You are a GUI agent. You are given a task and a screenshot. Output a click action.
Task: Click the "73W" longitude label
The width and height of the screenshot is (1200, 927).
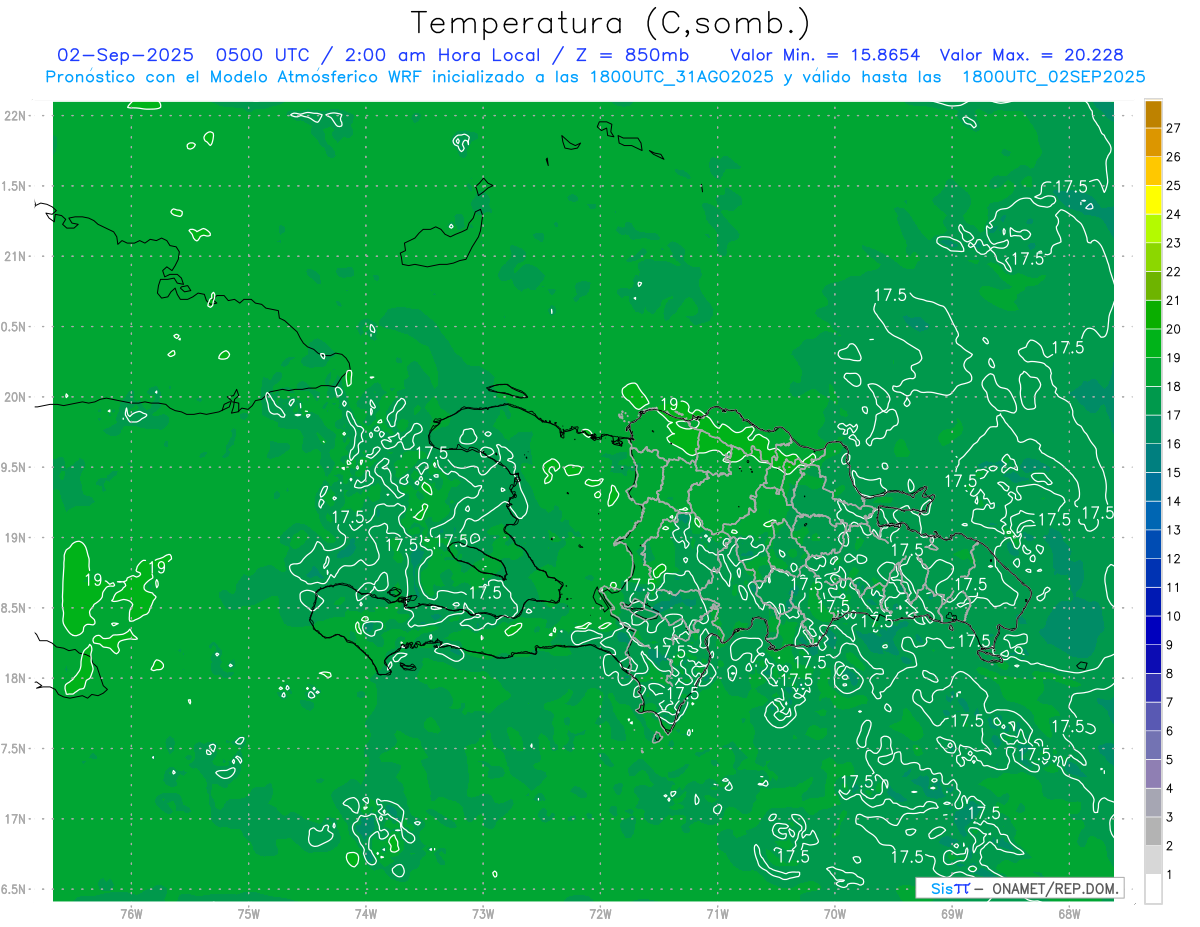[483, 914]
